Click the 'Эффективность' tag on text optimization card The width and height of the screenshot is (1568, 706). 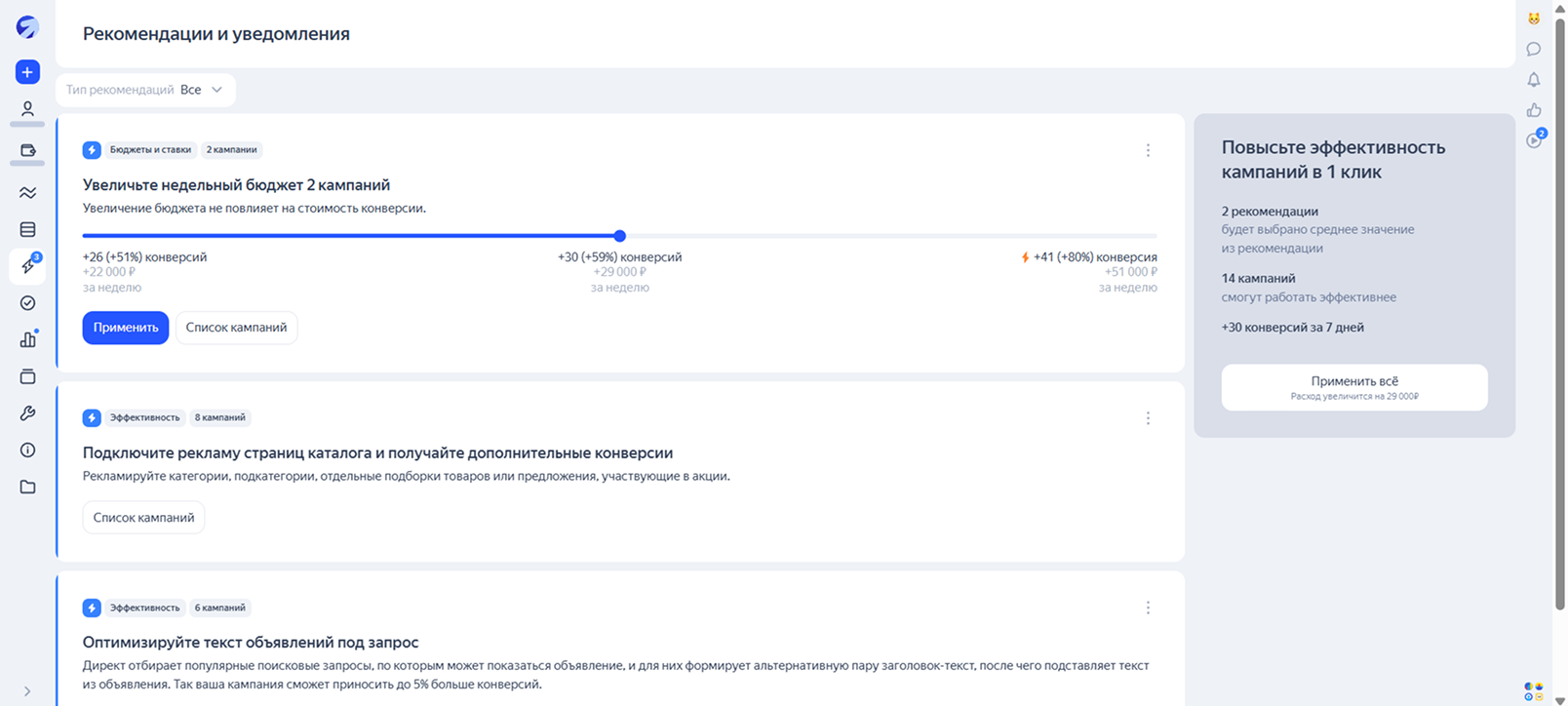click(144, 608)
